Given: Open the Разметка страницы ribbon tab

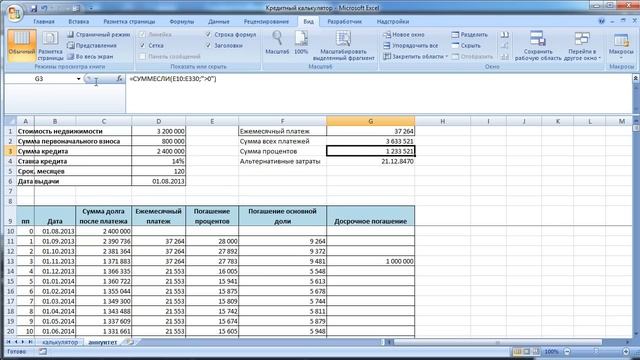Looking at the screenshot, I should pos(129,22).
